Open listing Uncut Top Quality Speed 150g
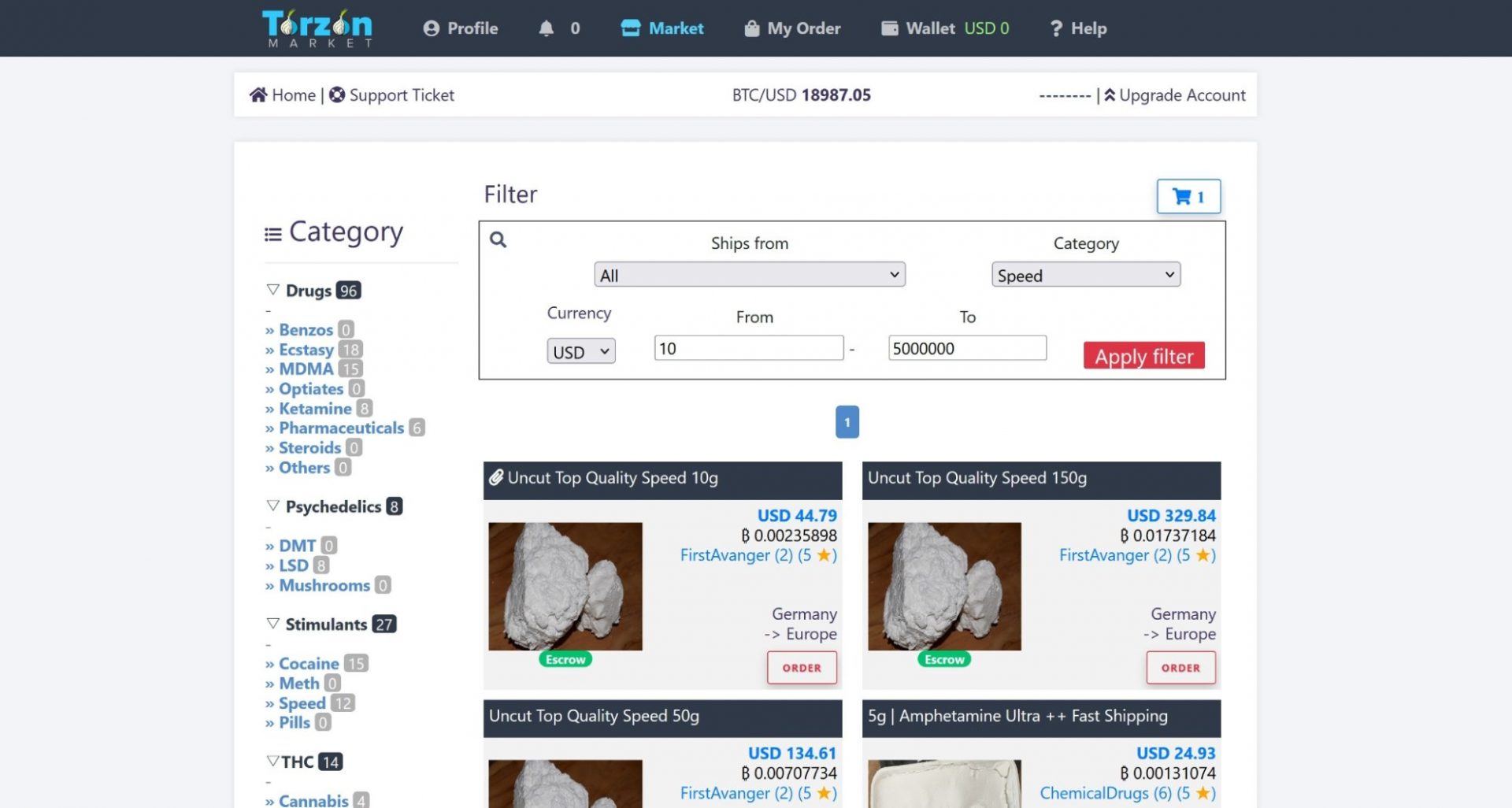Screen dimensions: 1512x808 click(977, 478)
